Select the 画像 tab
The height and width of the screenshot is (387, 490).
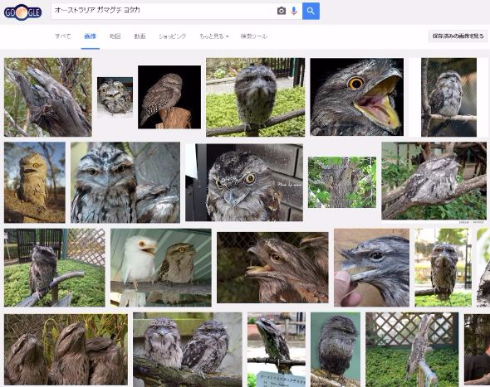click(90, 36)
